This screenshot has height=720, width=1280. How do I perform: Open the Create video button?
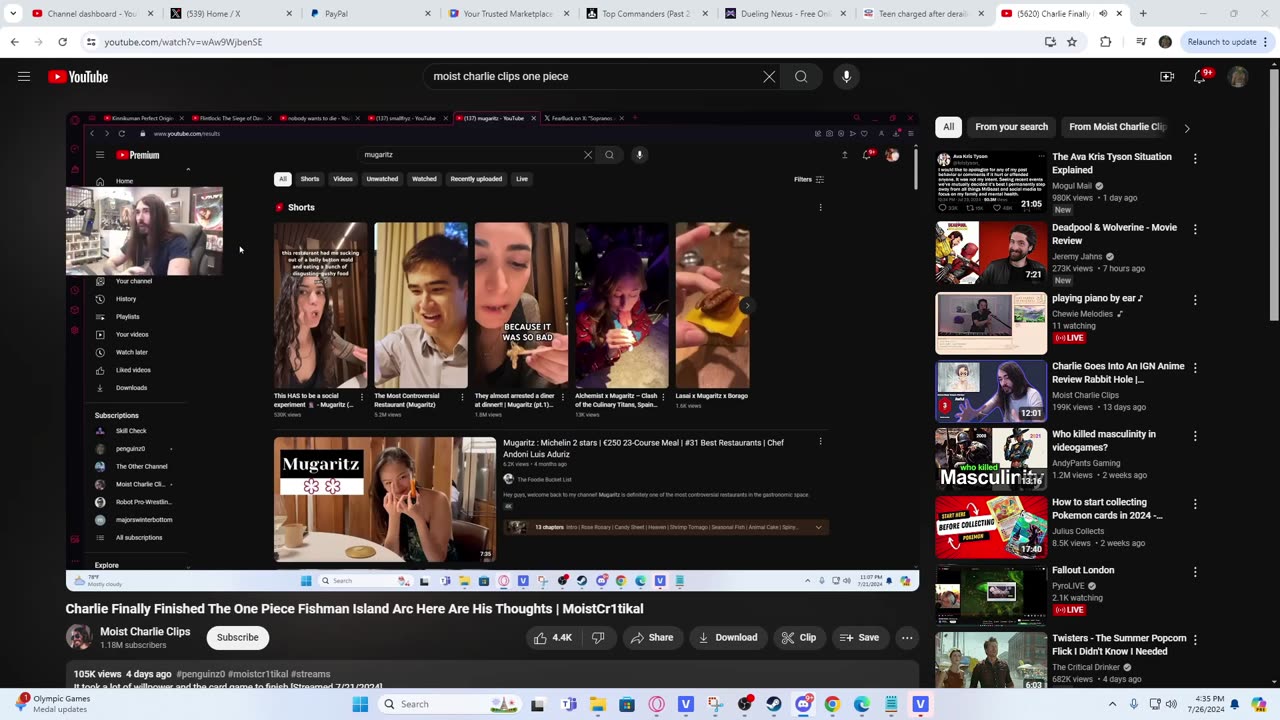click(x=1167, y=77)
